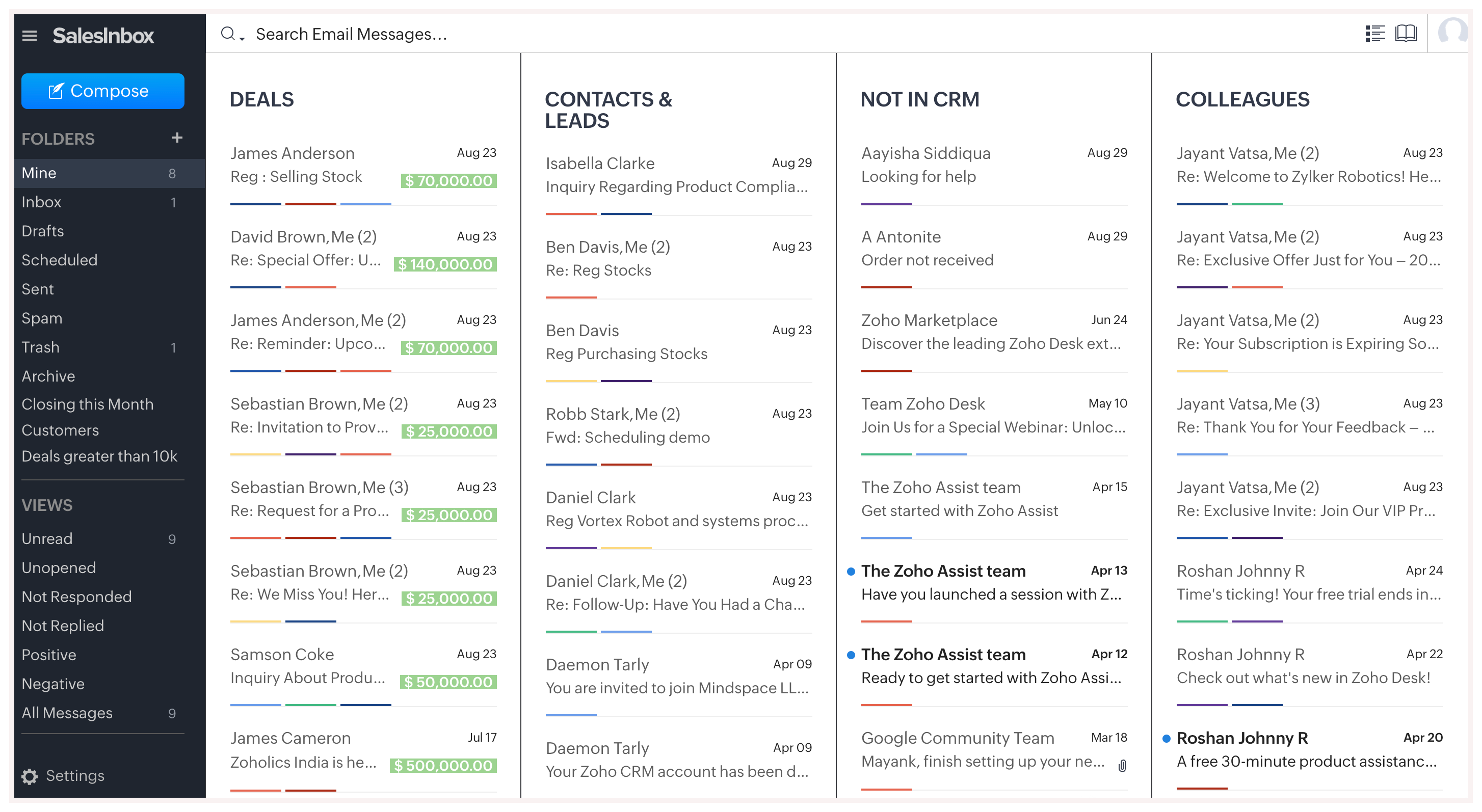Select the Unread view
This screenshot has height=812, width=1482.
pyautogui.click(x=47, y=539)
